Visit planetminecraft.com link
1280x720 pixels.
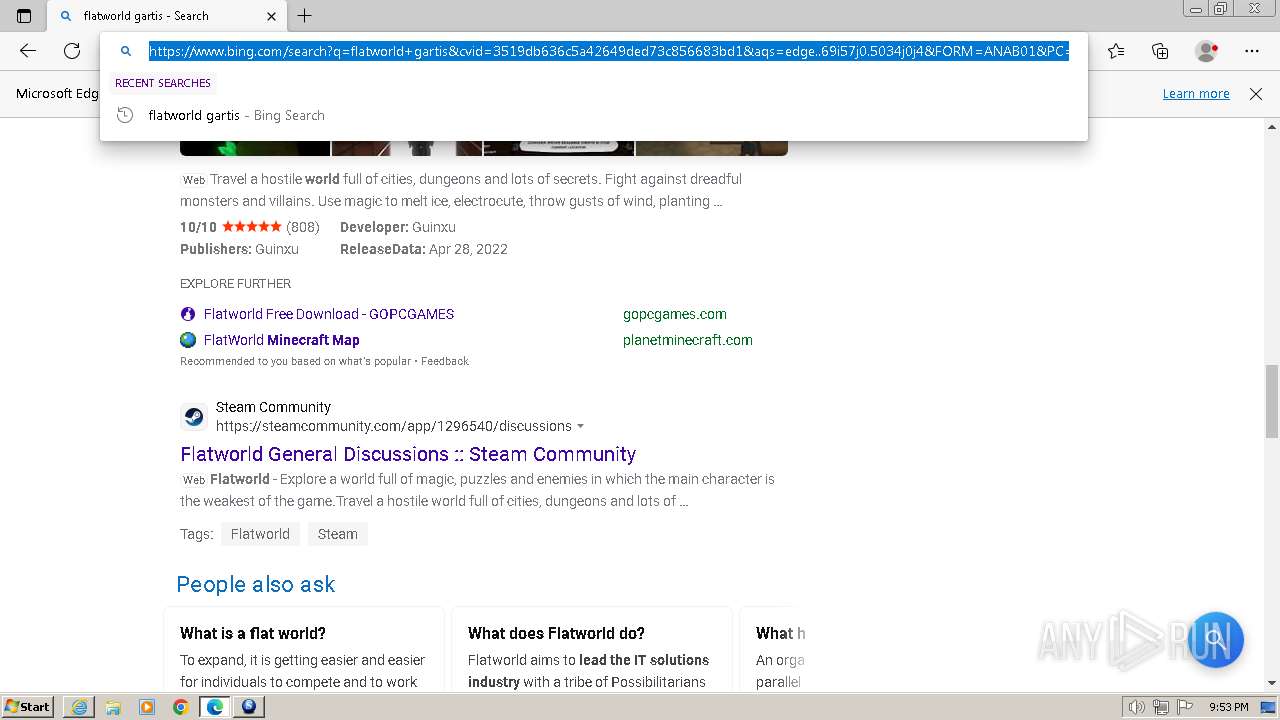(688, 340)
